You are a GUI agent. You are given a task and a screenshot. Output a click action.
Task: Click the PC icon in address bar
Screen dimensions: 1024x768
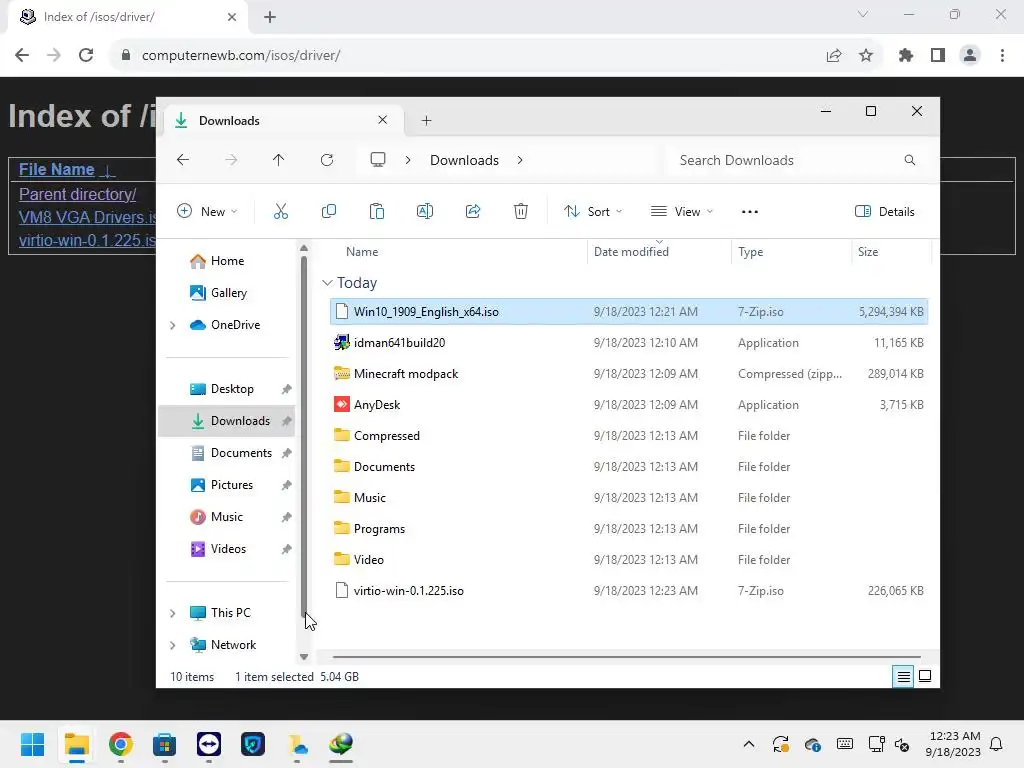[x=377, y=160]
